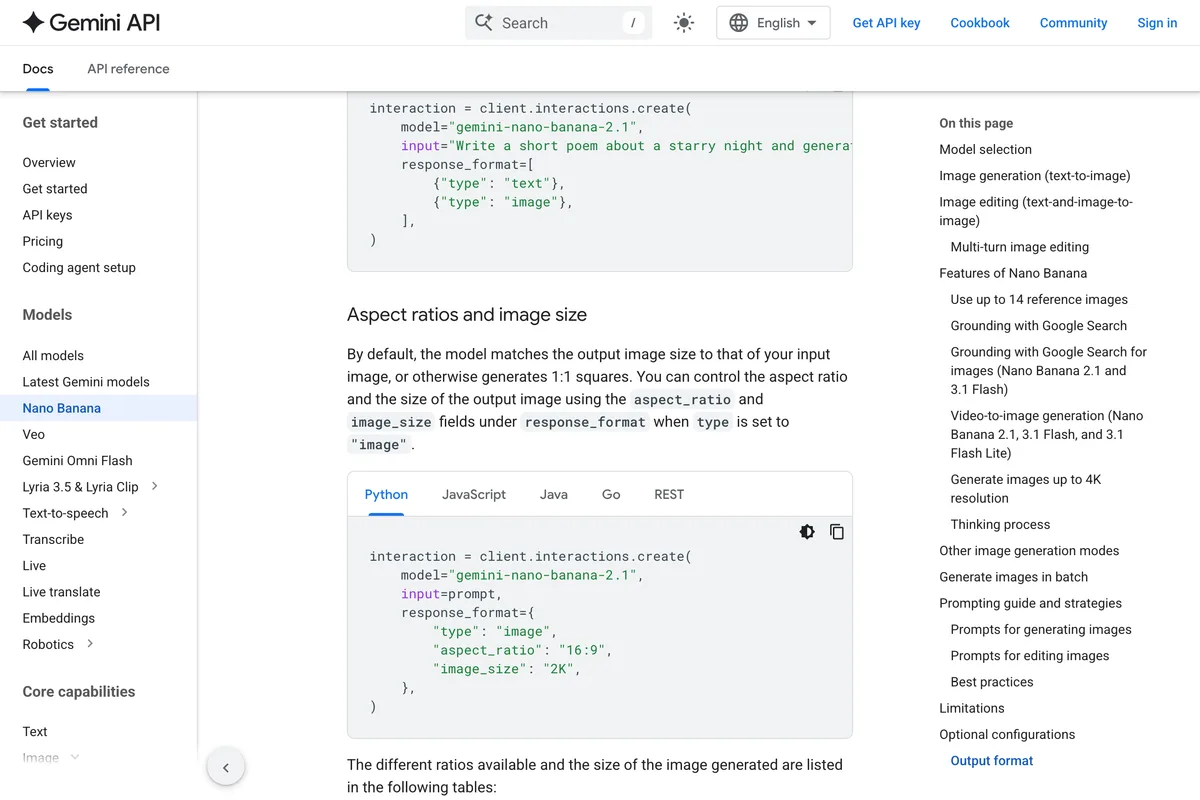
Task: Open the Community link
Action: click(x=1073, y=23)
